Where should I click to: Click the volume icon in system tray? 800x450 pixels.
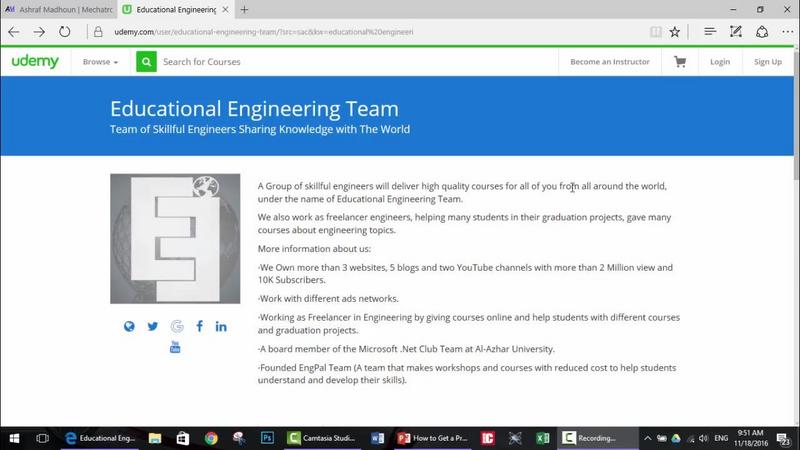[x=704, y=438]
